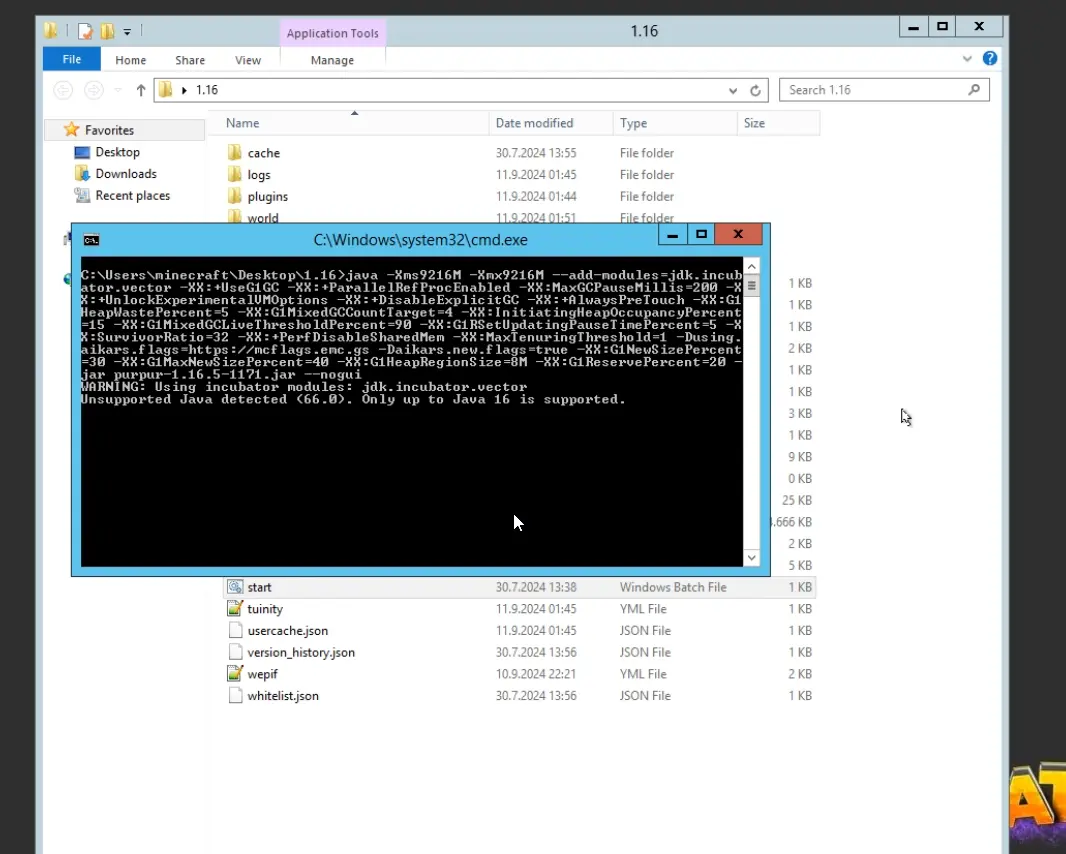Open the Share ribbon tab
Image resolution: width=1066 pixels, height=854 pixels.
click(190, 60)
